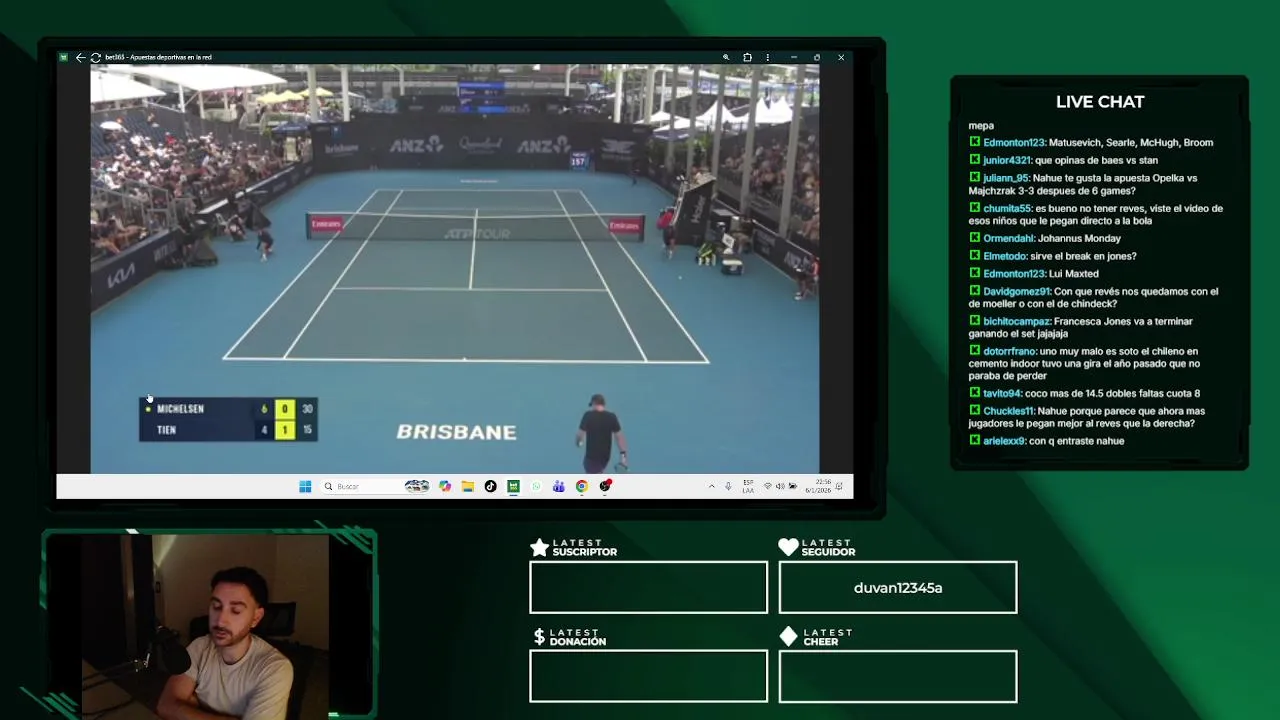Click chat username arielexx9

(1004, 441)
